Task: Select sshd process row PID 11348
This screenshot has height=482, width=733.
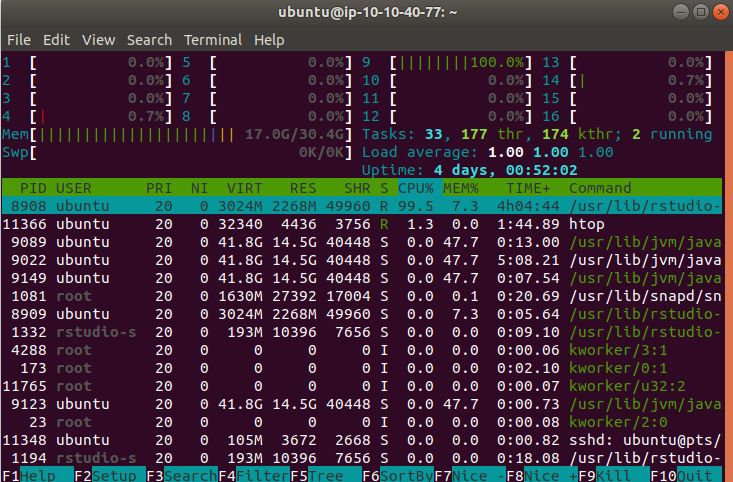Action: (x=362, y=440)
